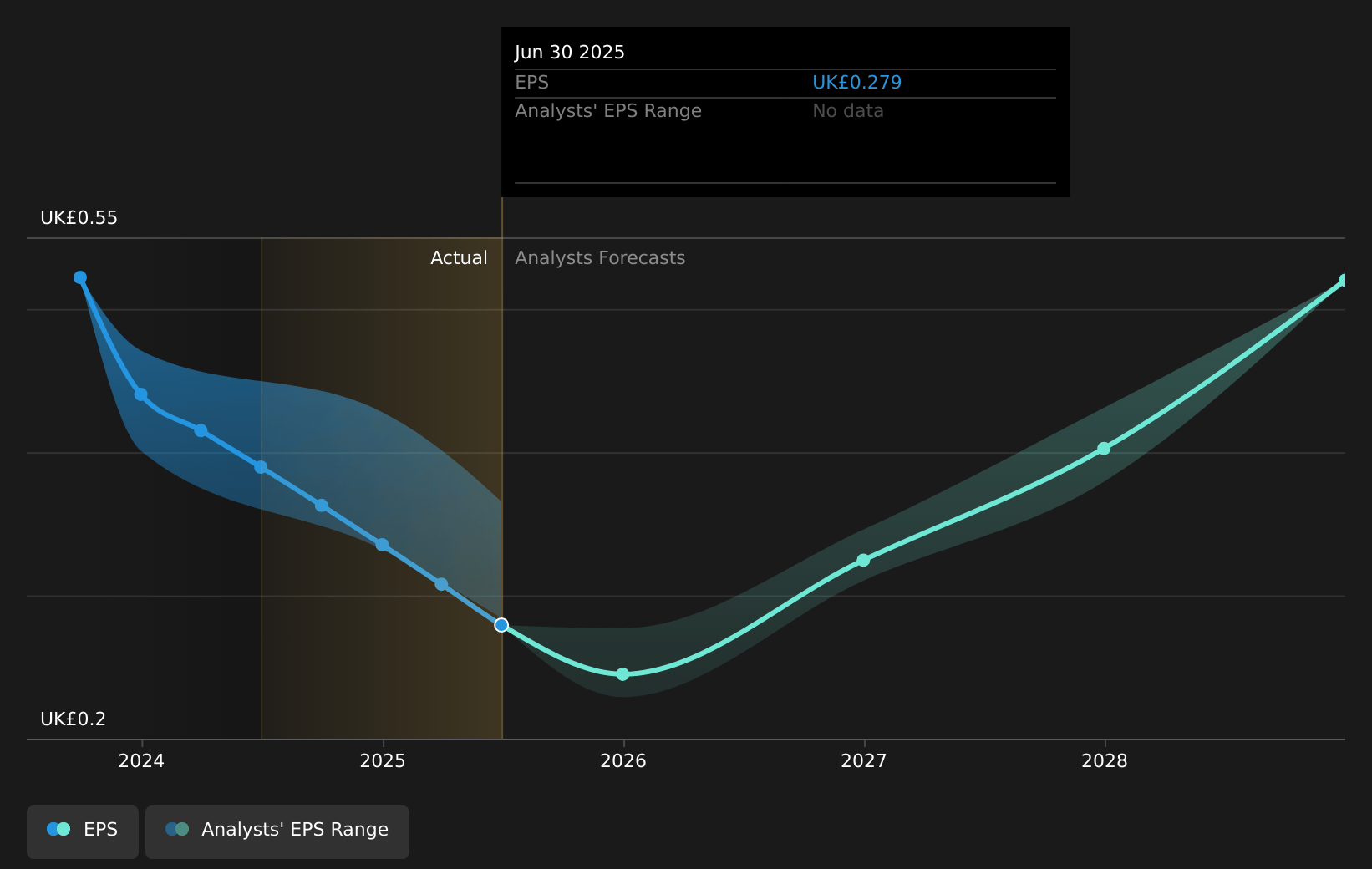Toggle the Analysts' EPS Range legend button

coord(277,831)
